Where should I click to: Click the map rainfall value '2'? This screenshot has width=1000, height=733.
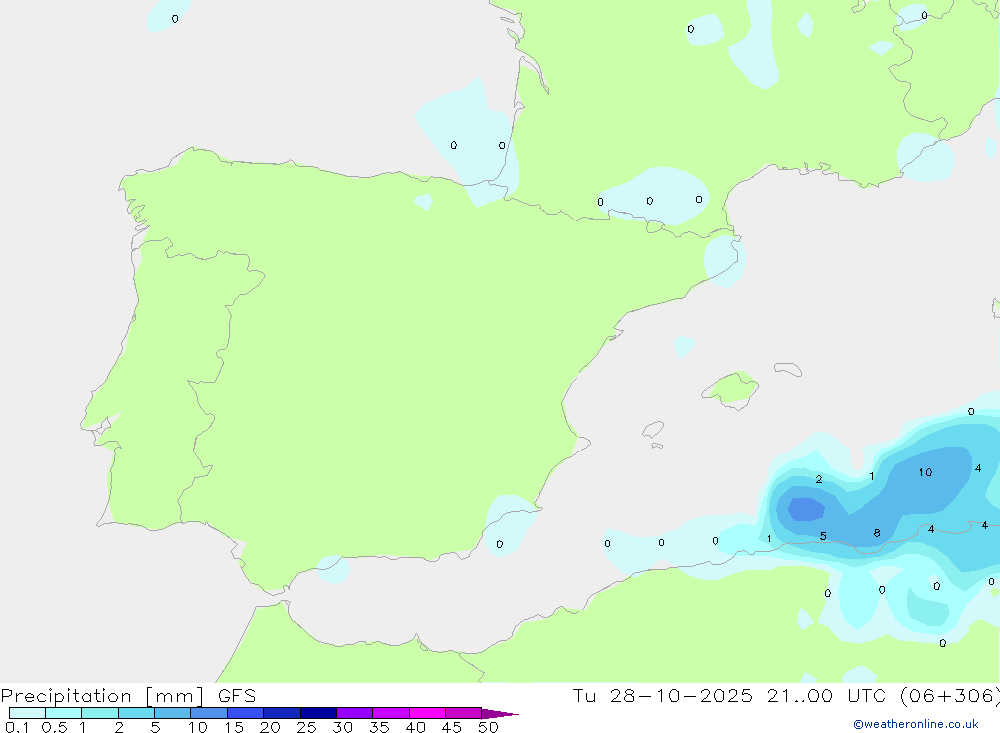[819, 479]
